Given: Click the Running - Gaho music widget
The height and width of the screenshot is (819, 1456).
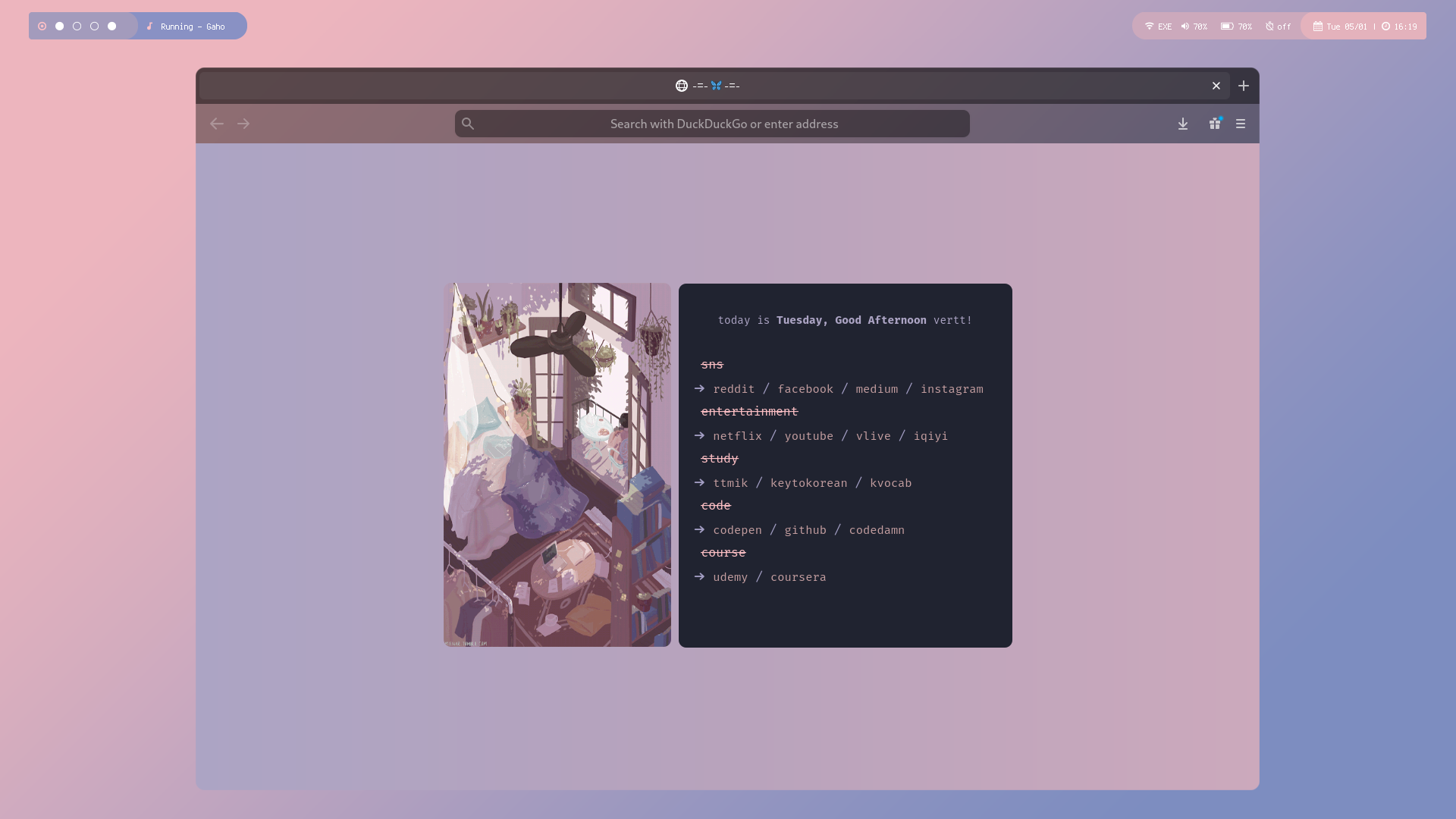Looking at the screenshot, I should click(x=192, y=27).
